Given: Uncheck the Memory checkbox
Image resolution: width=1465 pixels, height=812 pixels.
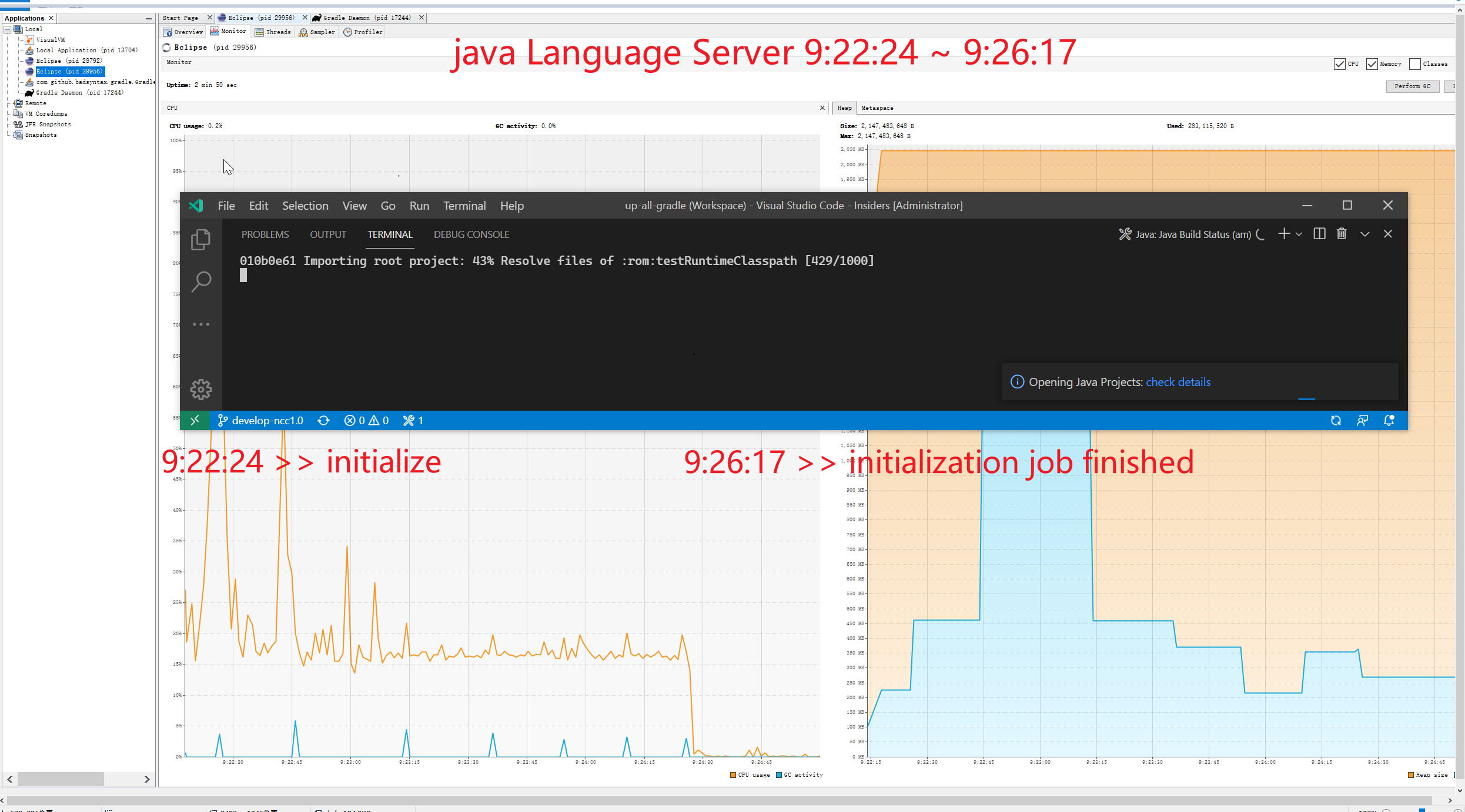Looking at the screenshot, I should 1373,63.
